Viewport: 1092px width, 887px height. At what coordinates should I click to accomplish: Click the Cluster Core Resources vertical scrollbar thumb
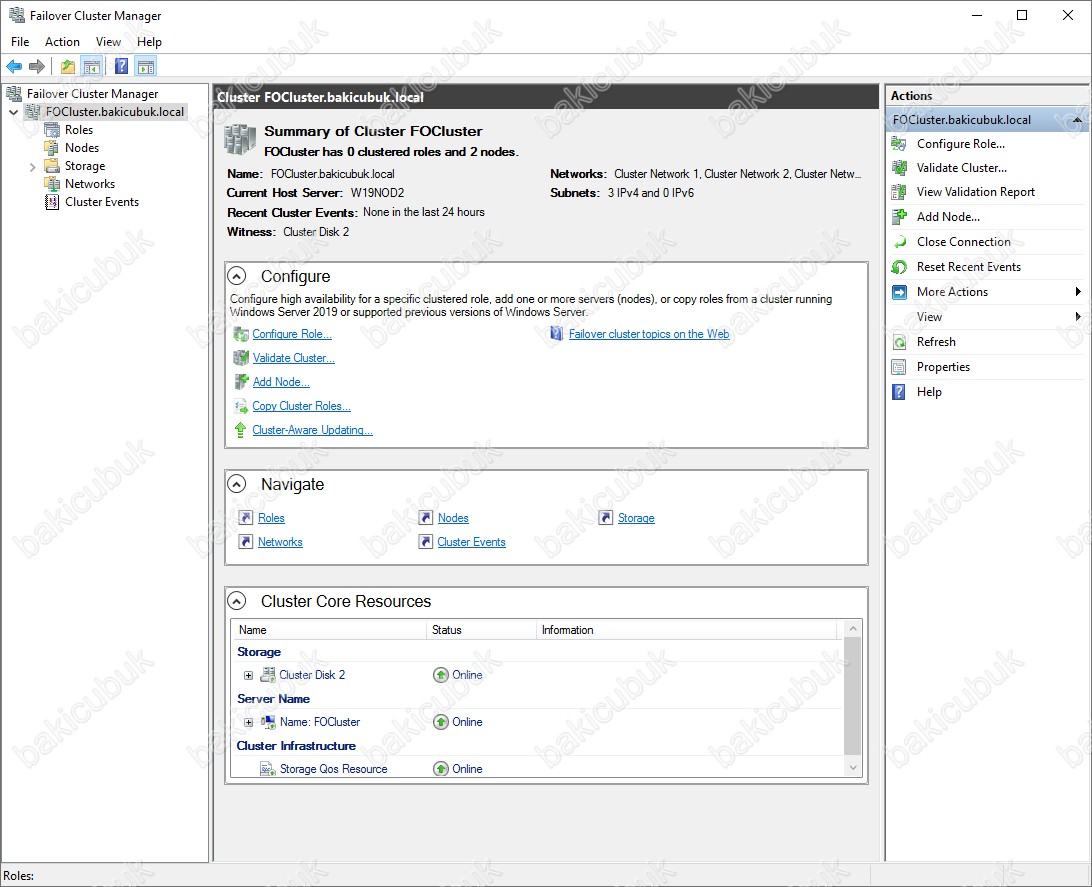852,696
